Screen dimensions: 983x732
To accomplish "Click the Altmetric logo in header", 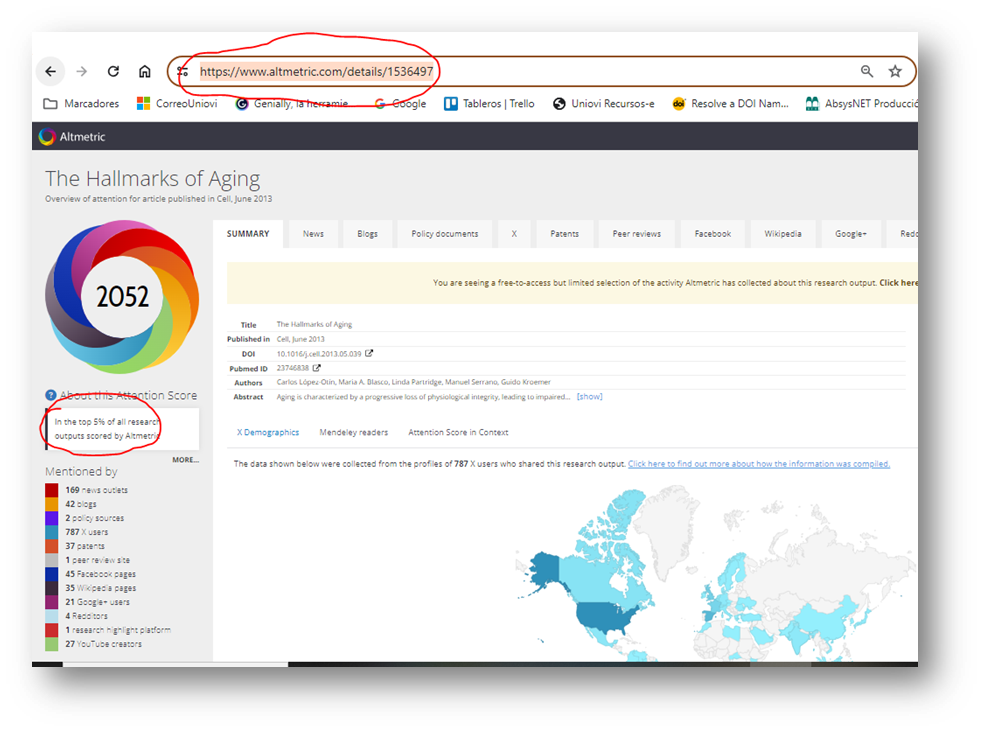I will tap(71, 137).
